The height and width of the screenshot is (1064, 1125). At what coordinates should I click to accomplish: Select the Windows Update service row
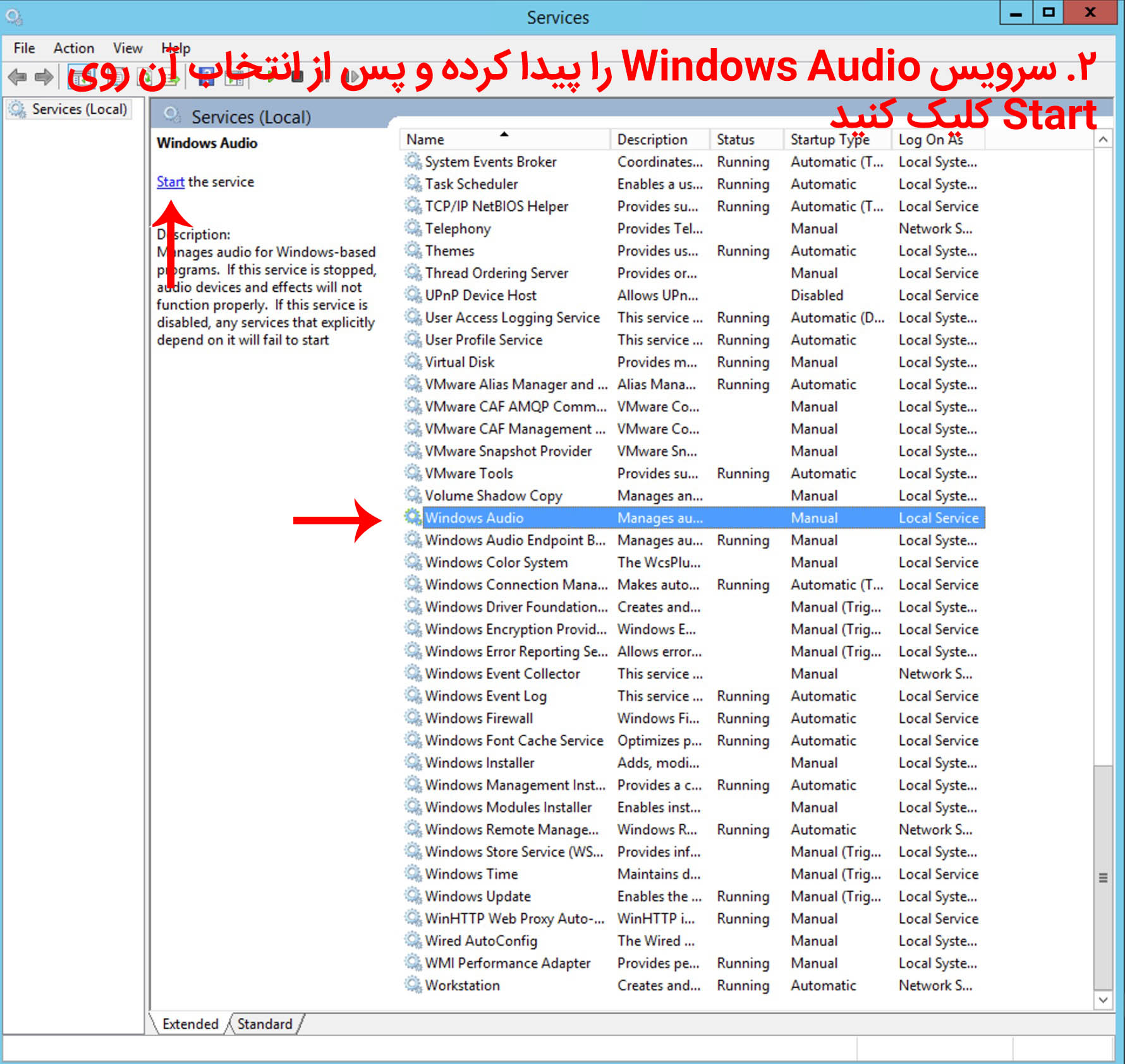pyautogui.click(x=478, y=896)
